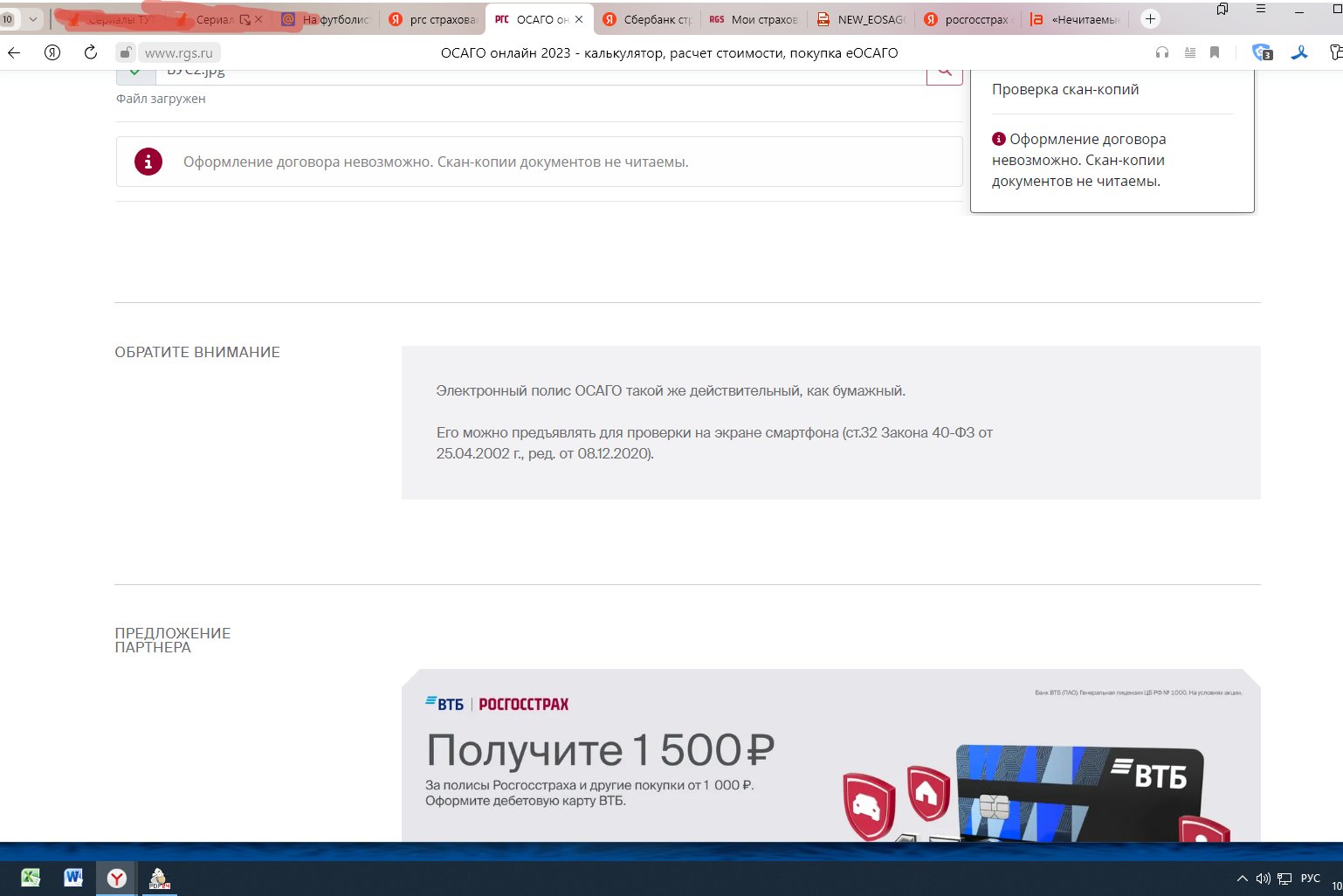Click the Yandex Browser taskbar icon
The height and width of the screenshot is (896, 1343).
[x=116, y=878]
